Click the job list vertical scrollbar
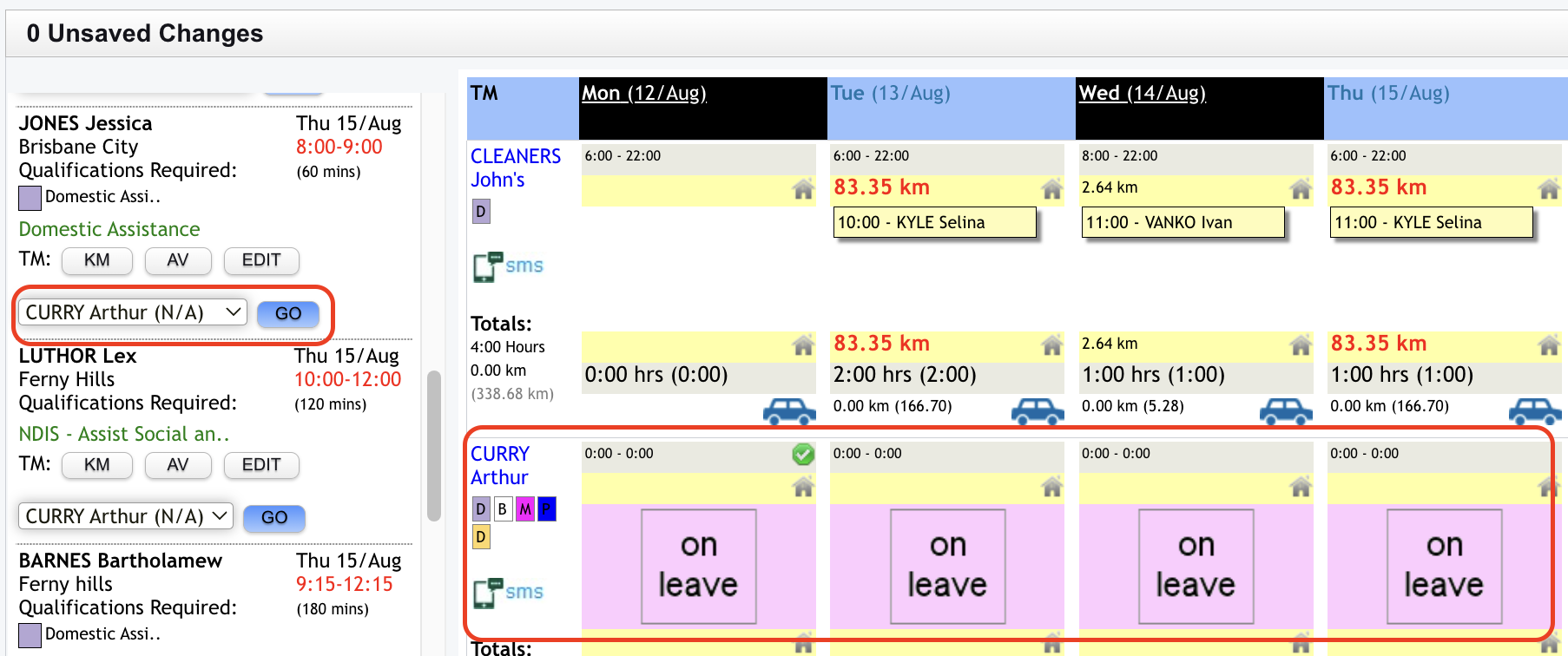1568x656 pixels. (434, 445)
